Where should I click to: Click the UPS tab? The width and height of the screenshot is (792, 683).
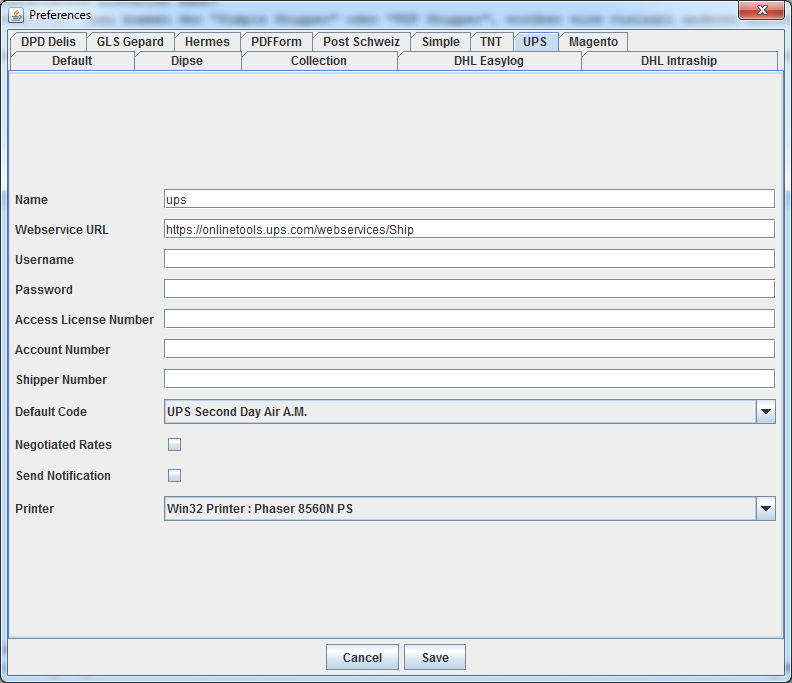point(535,41)
